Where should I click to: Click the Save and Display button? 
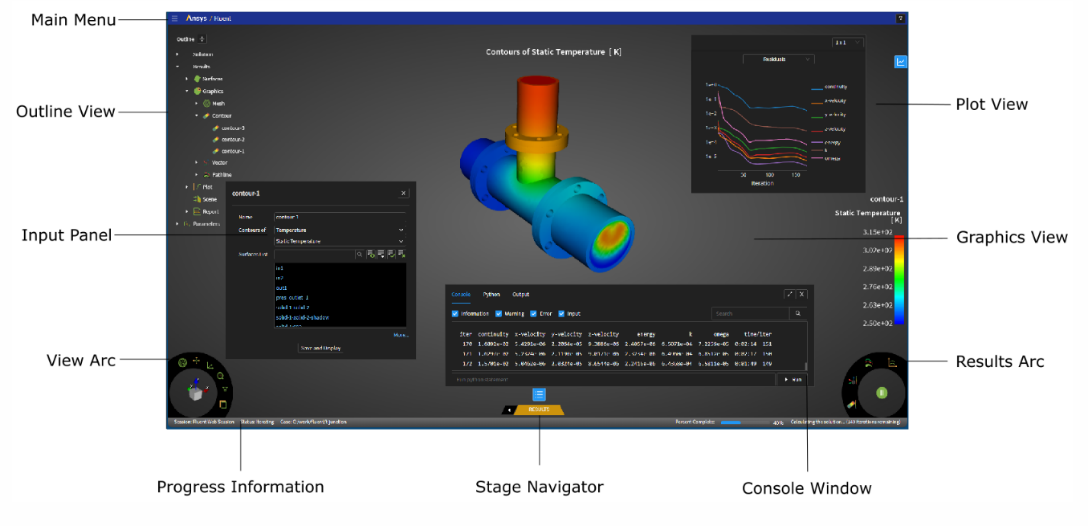click(x=320, y=348)
